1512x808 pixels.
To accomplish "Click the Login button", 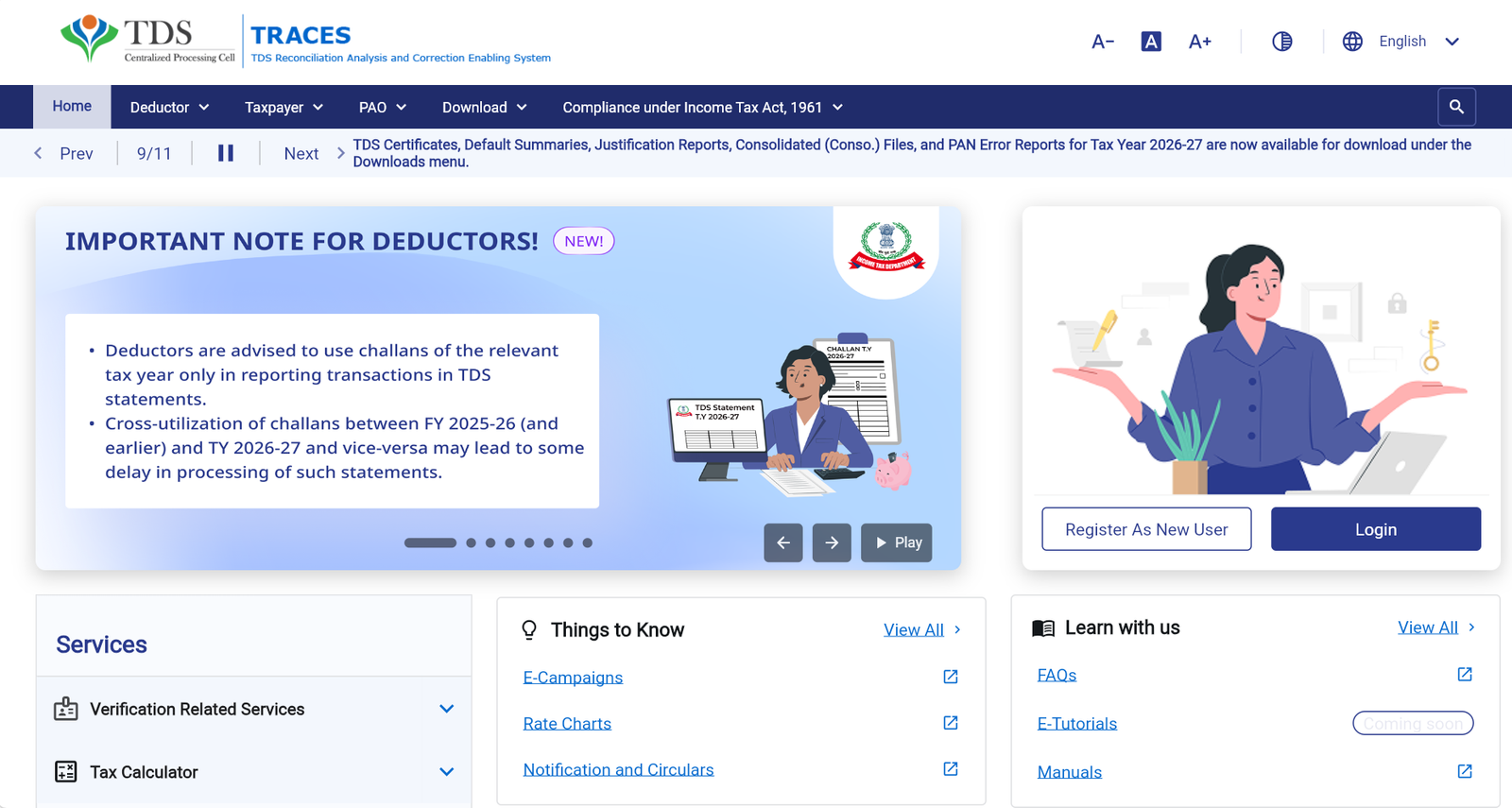I will (1376, 529).
